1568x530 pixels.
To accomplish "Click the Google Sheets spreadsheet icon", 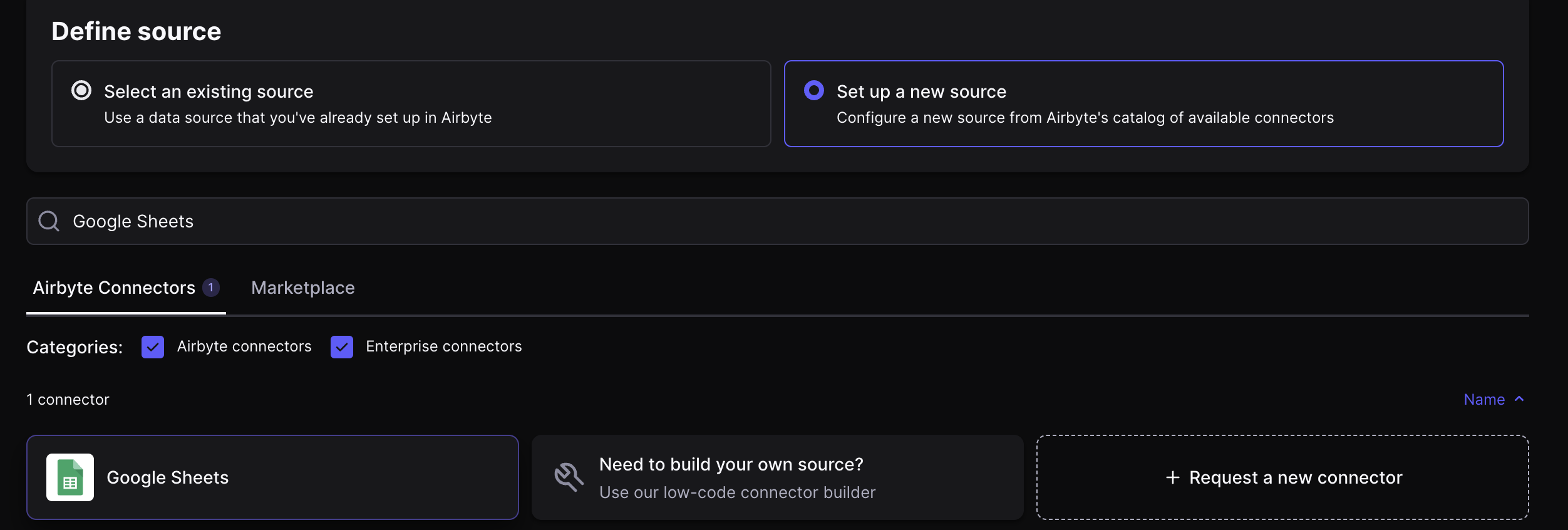I will [70, 477].
